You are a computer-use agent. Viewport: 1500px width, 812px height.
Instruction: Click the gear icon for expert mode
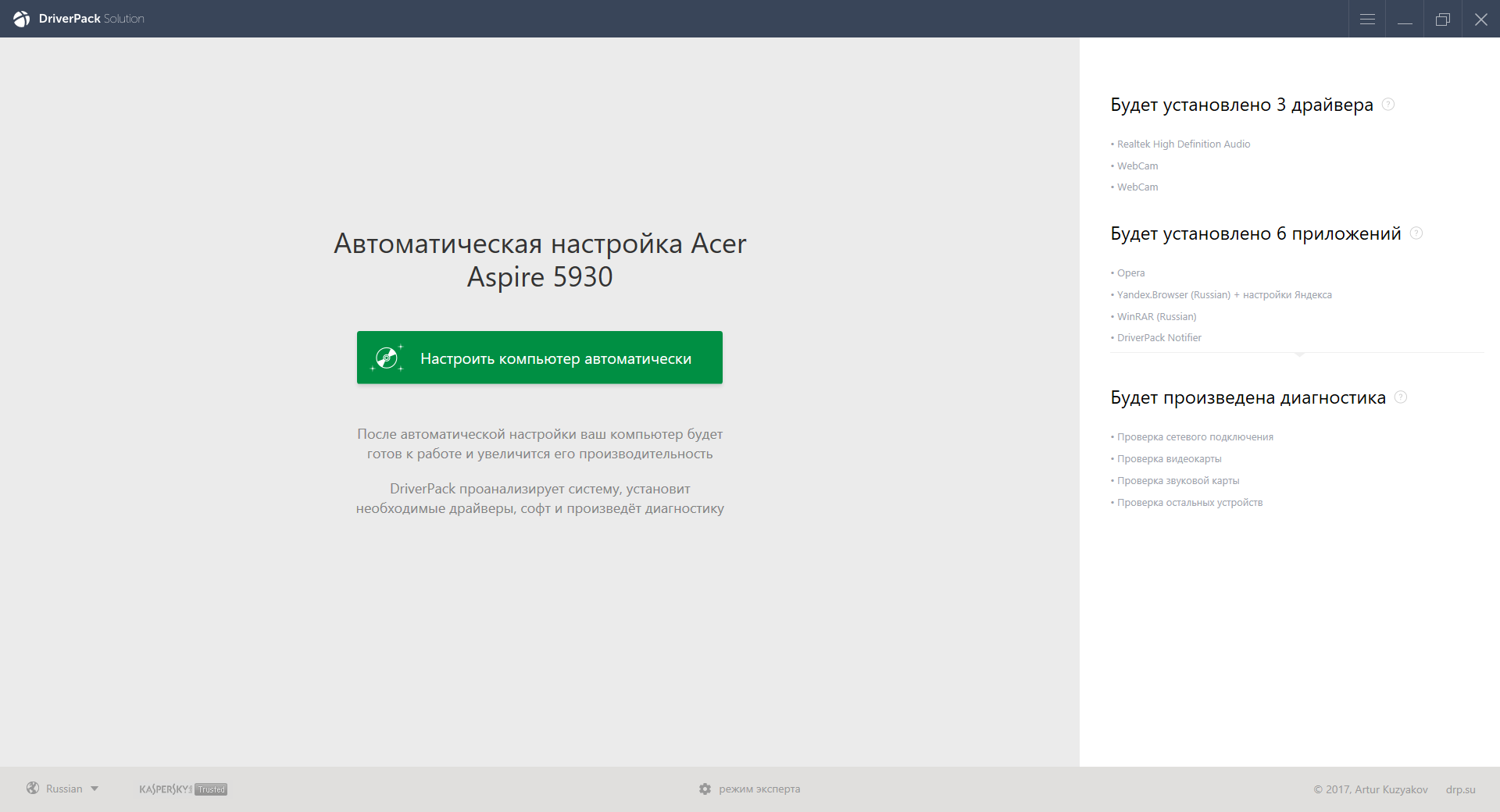coord(705,789)
